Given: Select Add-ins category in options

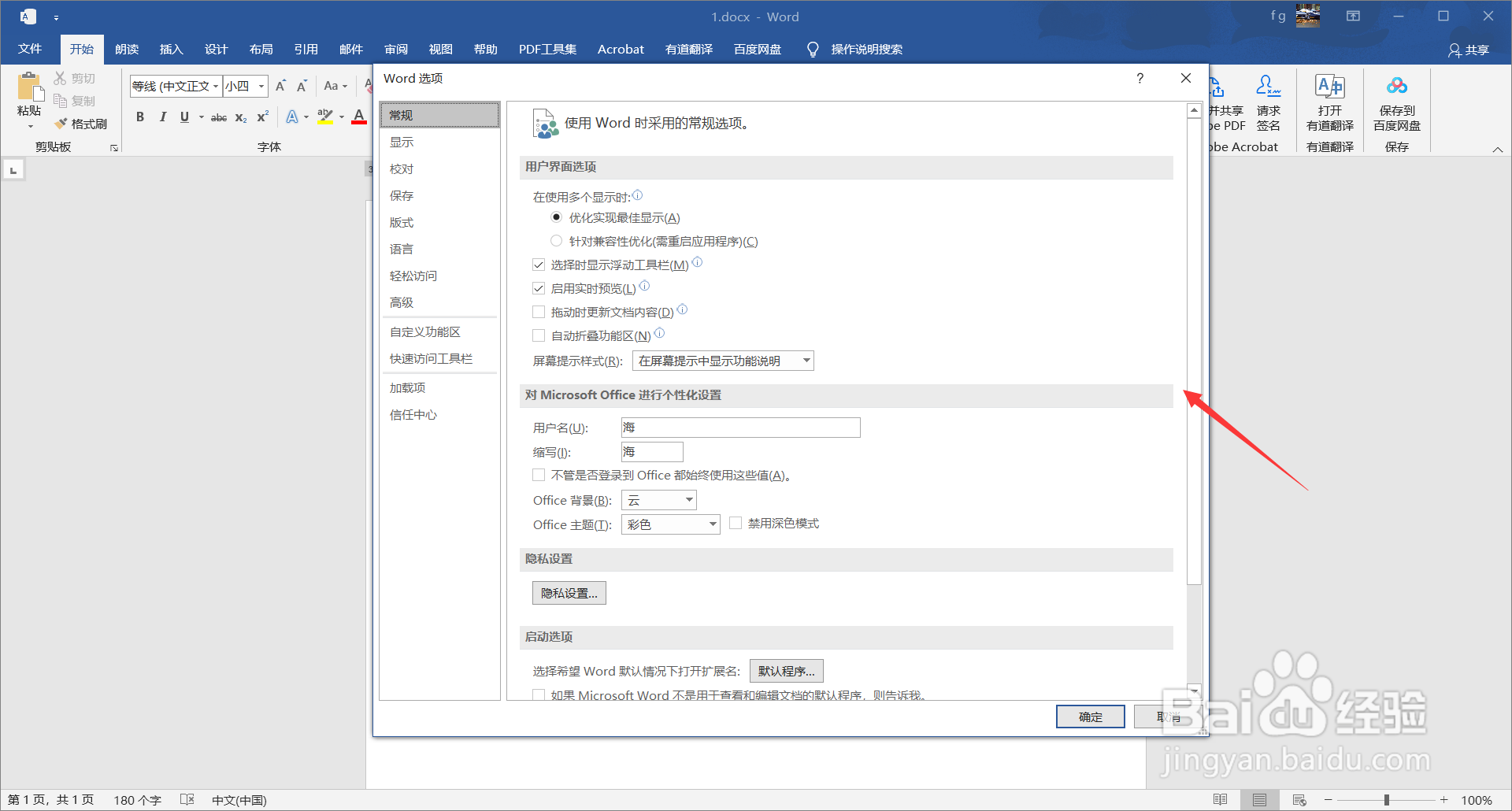Looking at the screenshot, I should point(439,387).
